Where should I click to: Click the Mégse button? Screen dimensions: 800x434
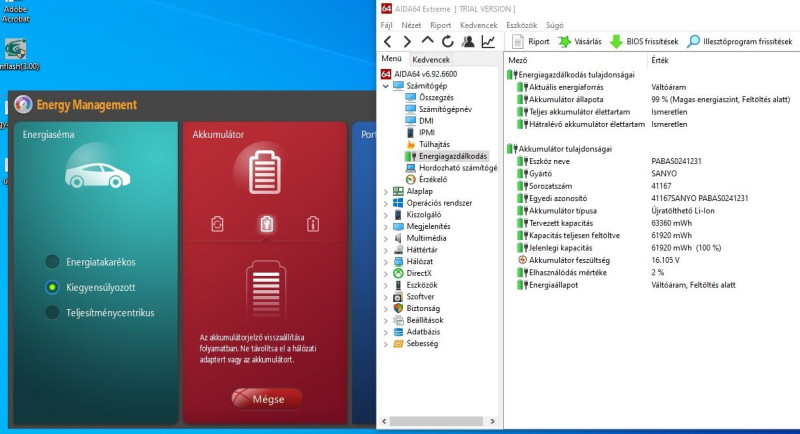[267, 399]
